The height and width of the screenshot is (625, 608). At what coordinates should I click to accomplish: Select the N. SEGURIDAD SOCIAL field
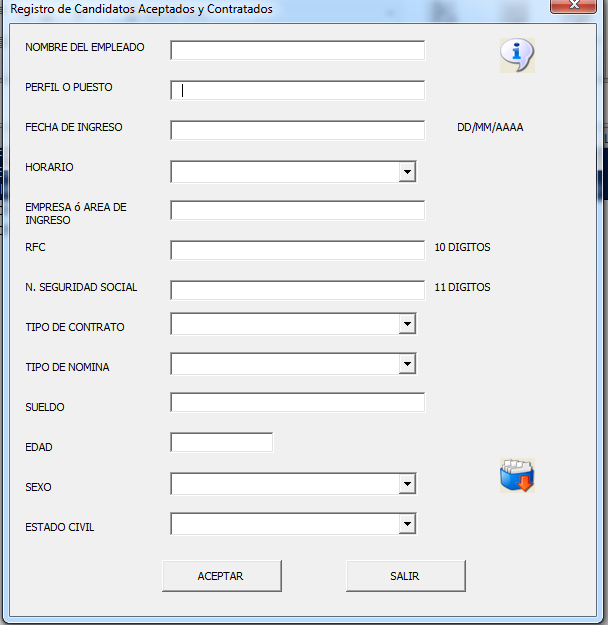pos(297,290)
